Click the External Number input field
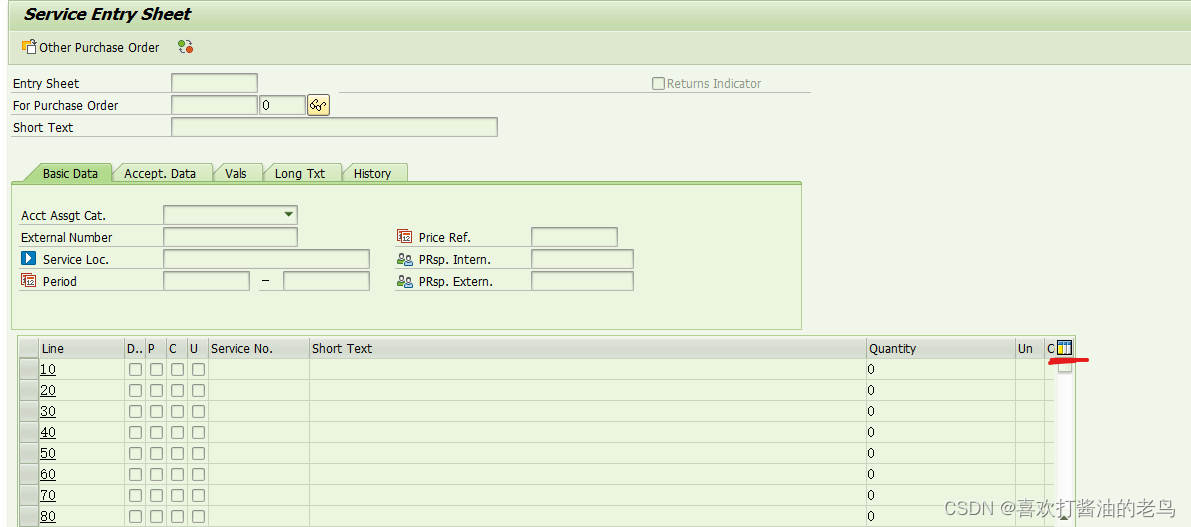Screen dimensions: 1191x527 230,237
